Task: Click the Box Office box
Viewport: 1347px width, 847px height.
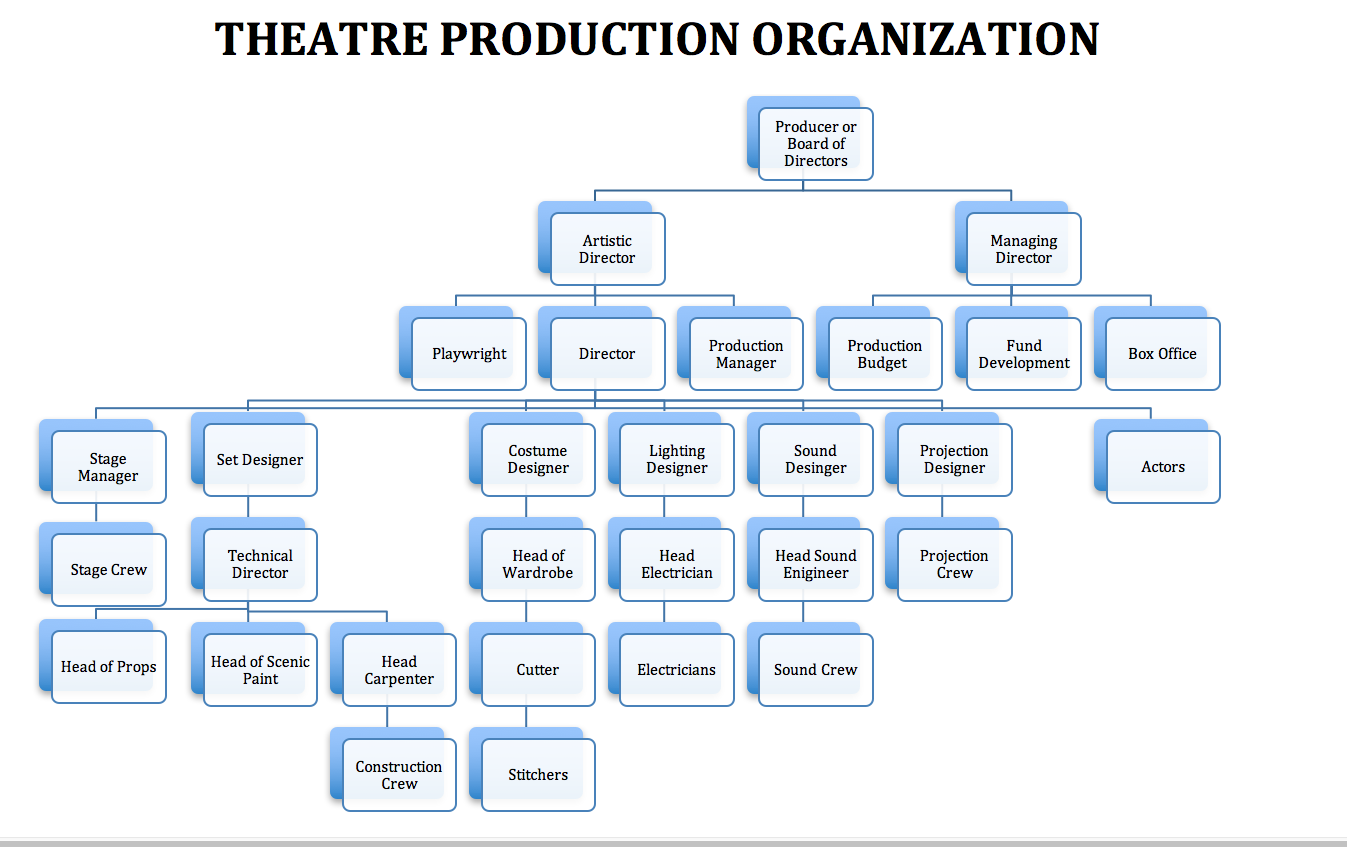Action: click(1163, 354)
